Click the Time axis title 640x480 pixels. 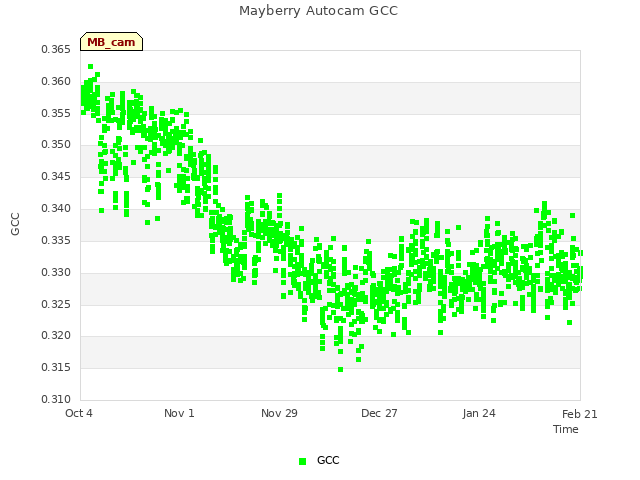tap(566, 429)
